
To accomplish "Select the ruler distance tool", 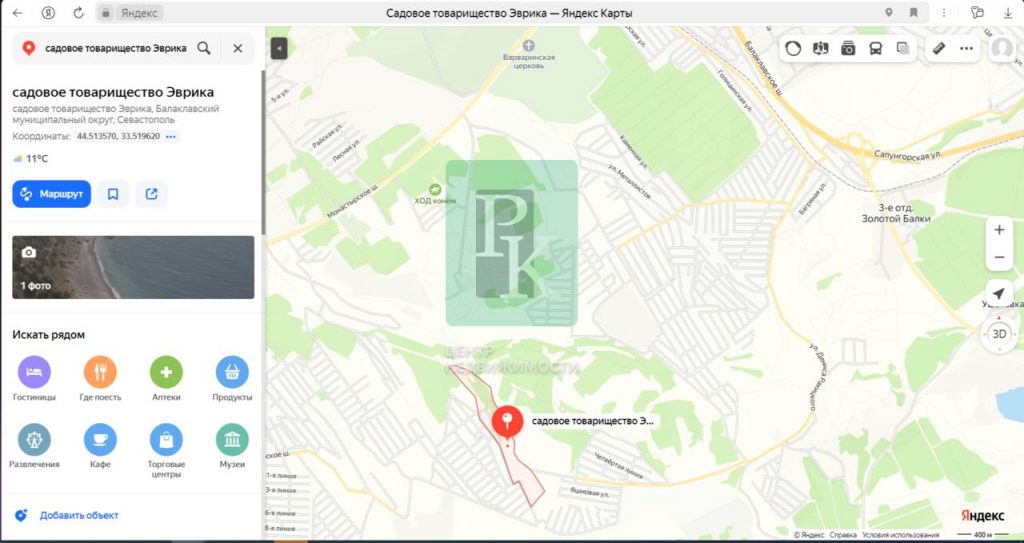I will tap(938, 48).
